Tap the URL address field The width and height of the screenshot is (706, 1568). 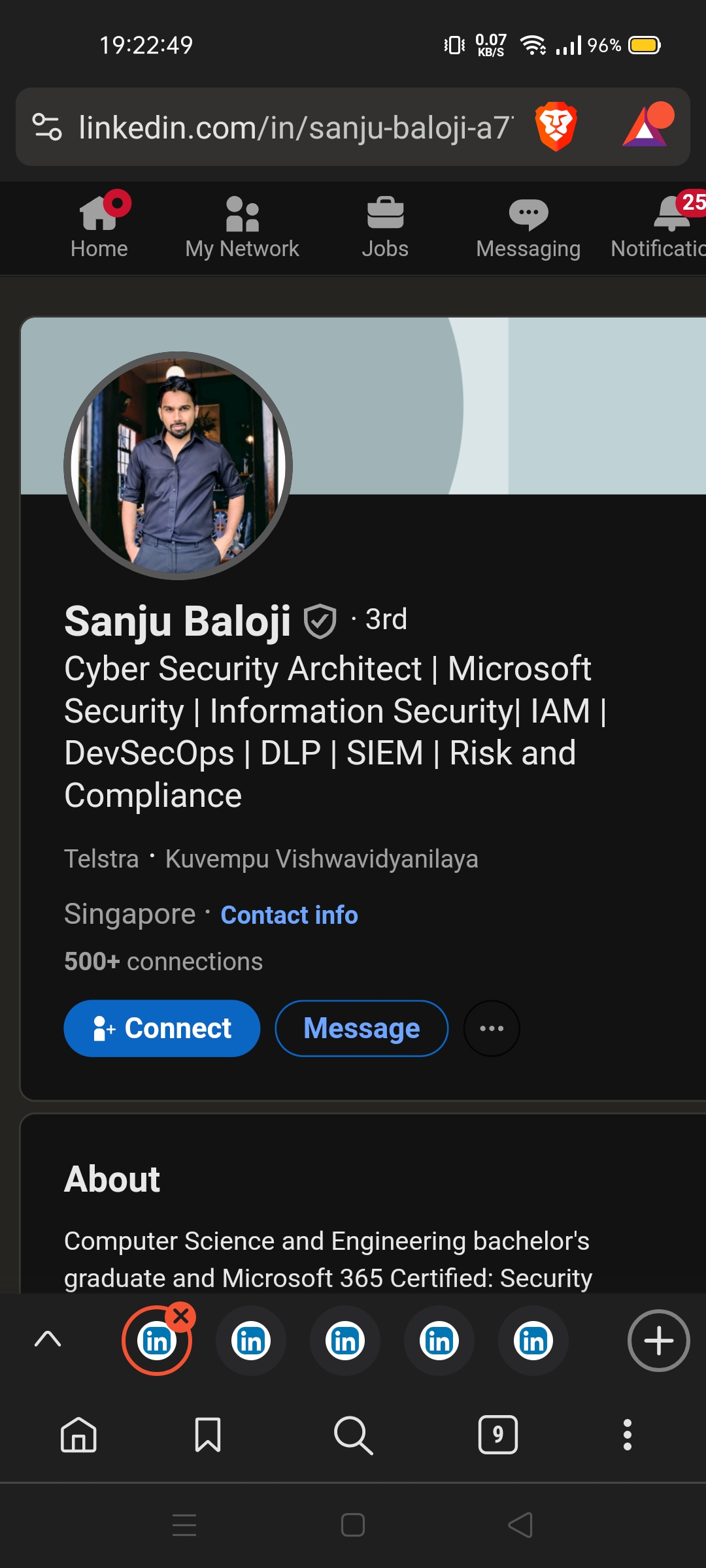[294, 127]
